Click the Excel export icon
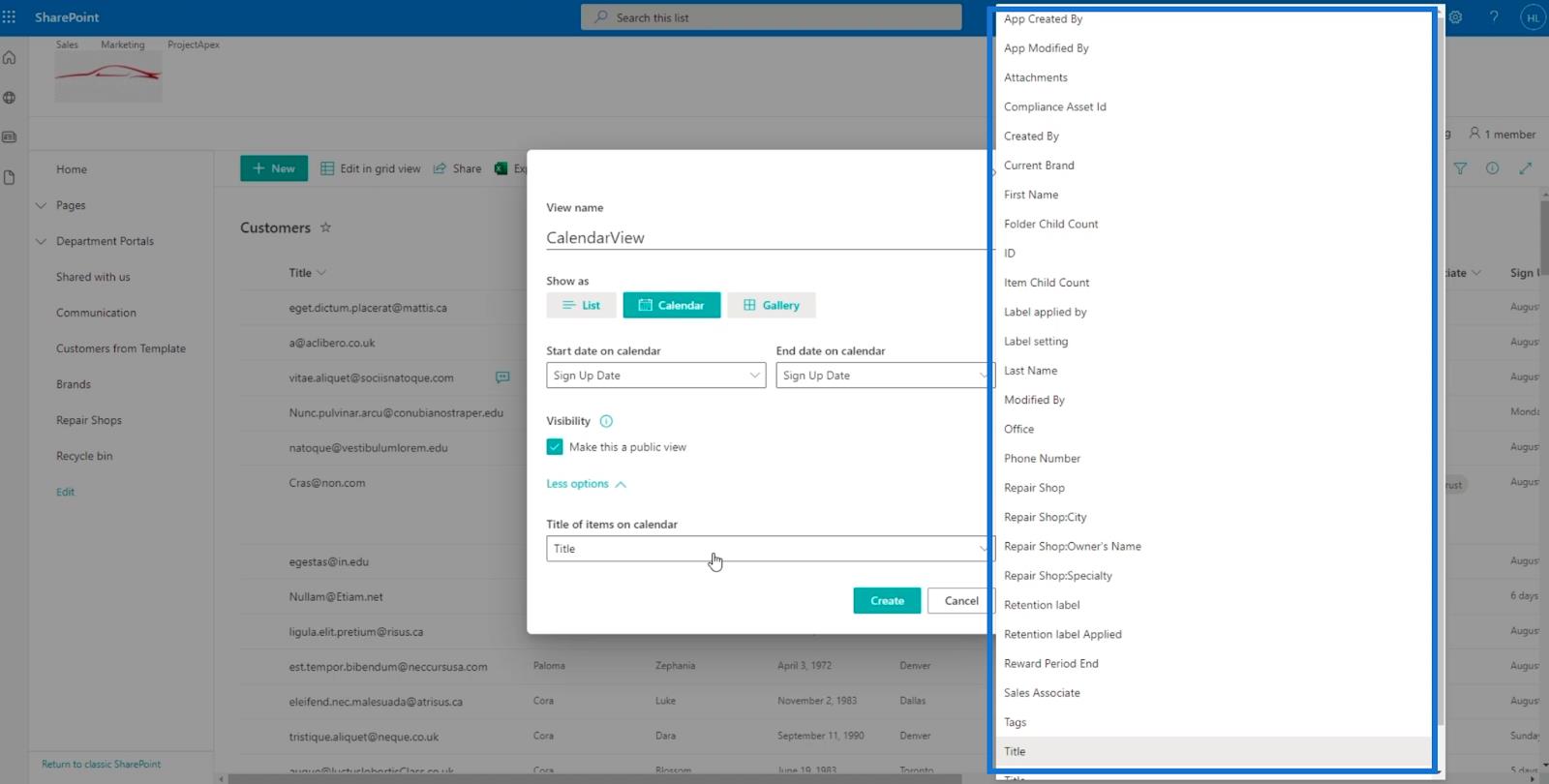This screenshot has width=1549, height=784. tap(501, 168)
